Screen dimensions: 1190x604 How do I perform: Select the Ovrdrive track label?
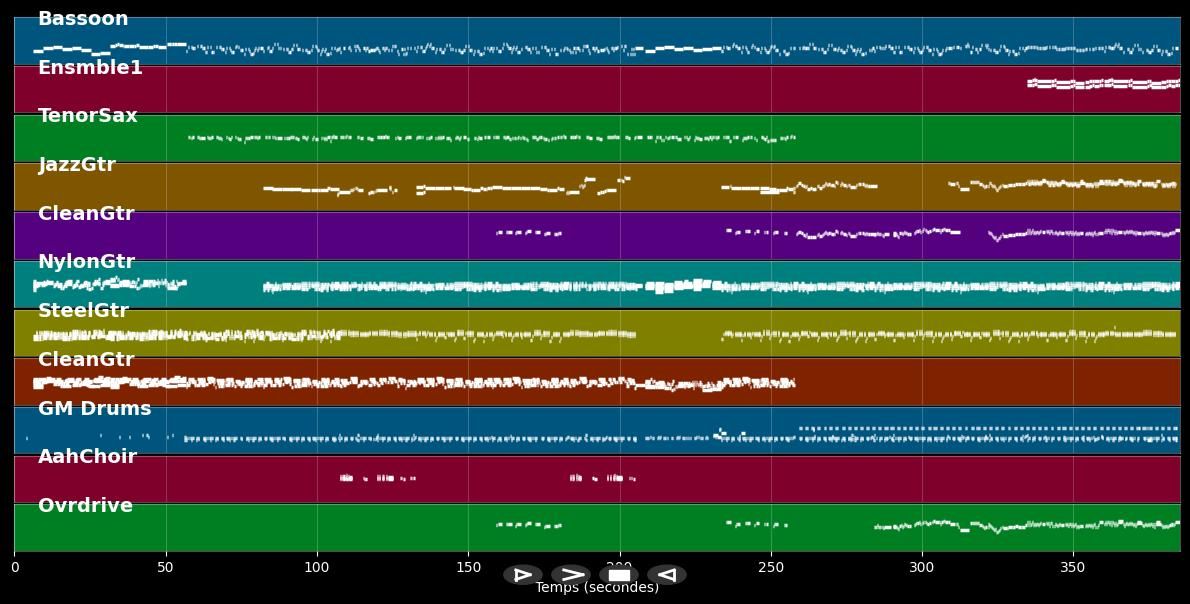[x=85, y=506]
